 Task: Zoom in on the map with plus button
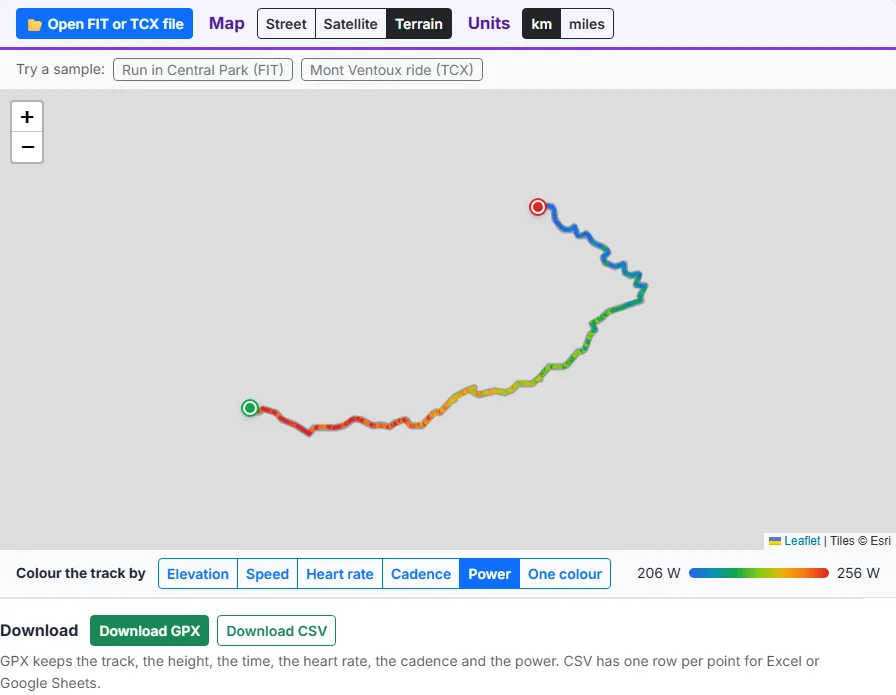27,117
